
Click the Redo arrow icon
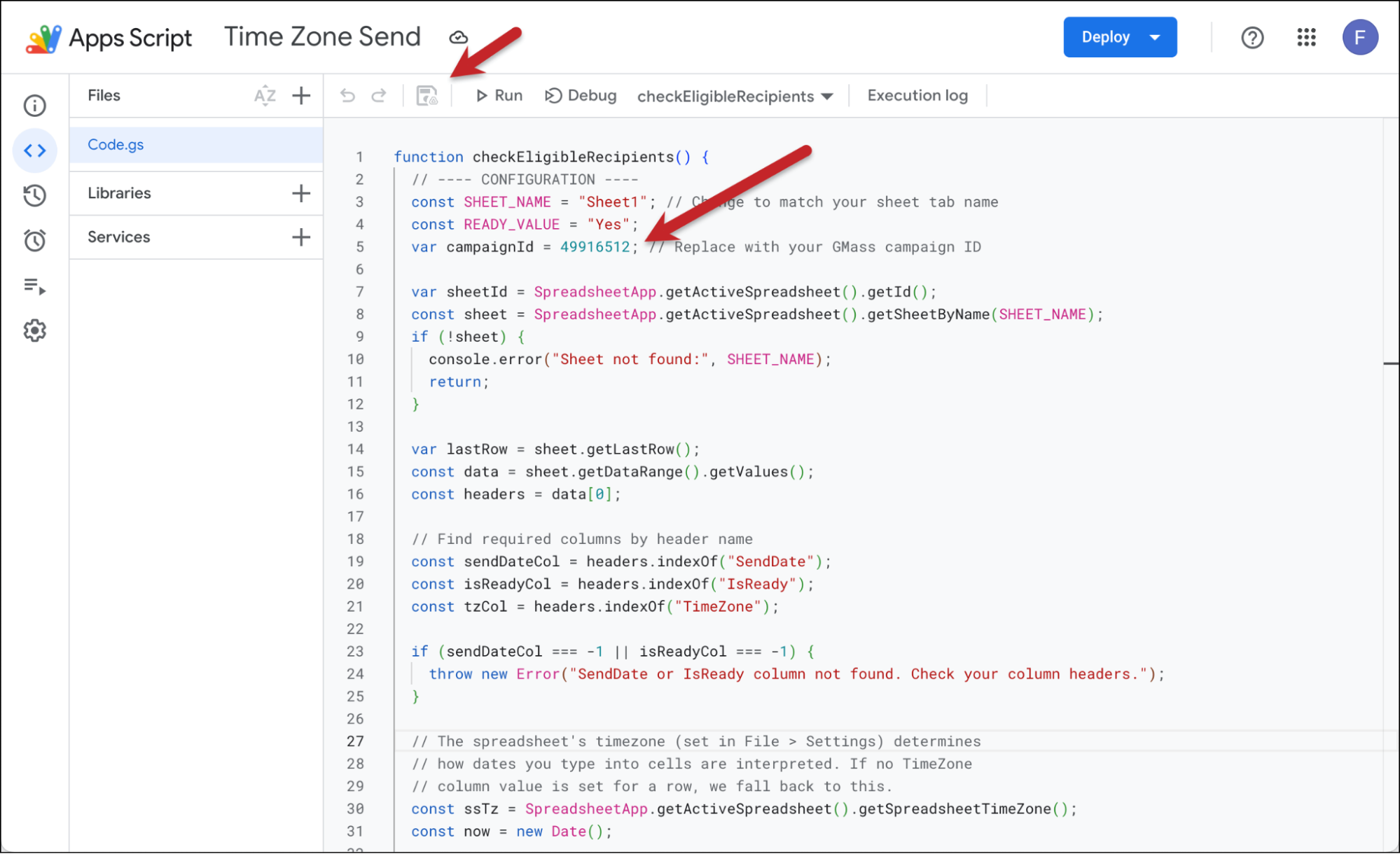click(379, 96)
